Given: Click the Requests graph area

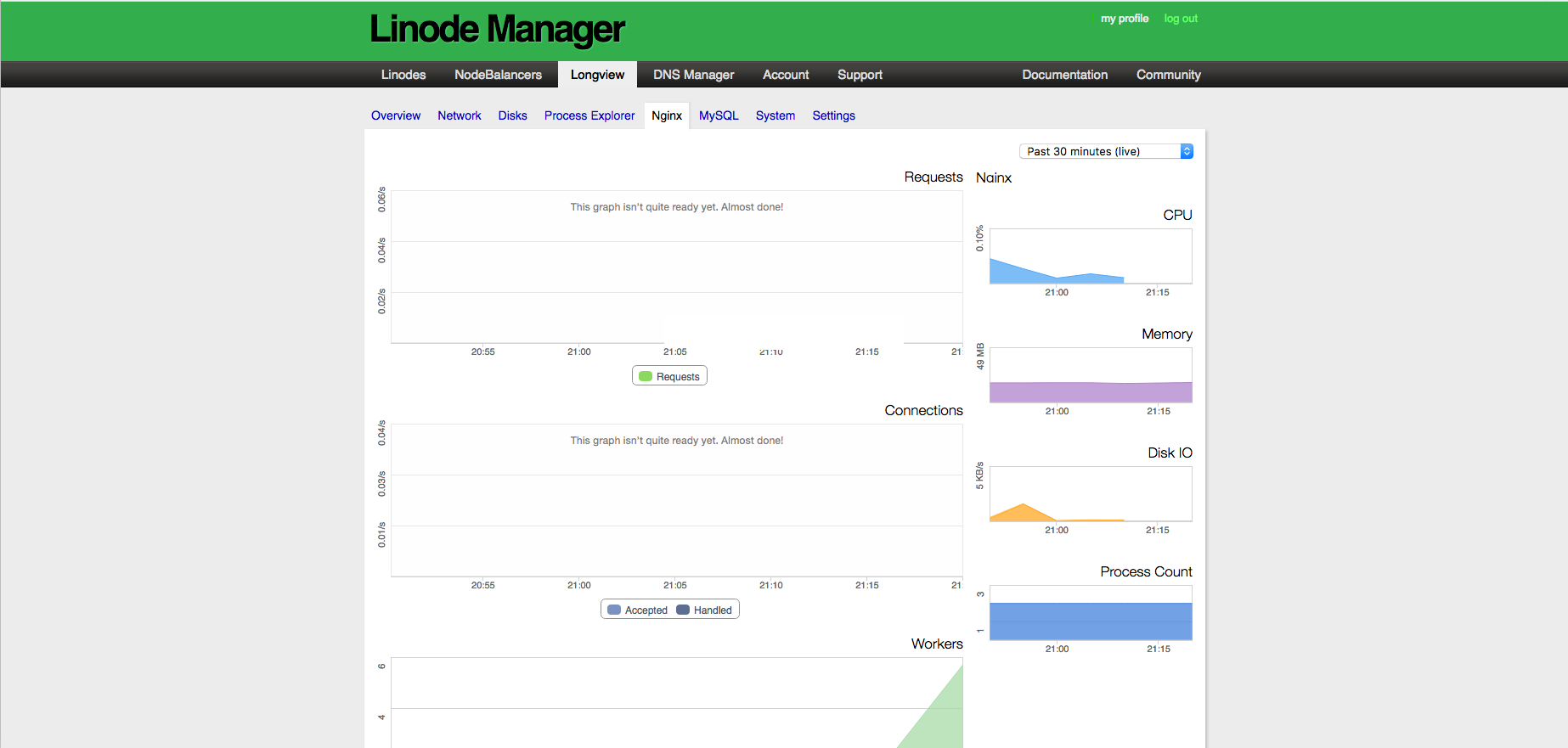Looking at the screenshot, I should [677, 267].
